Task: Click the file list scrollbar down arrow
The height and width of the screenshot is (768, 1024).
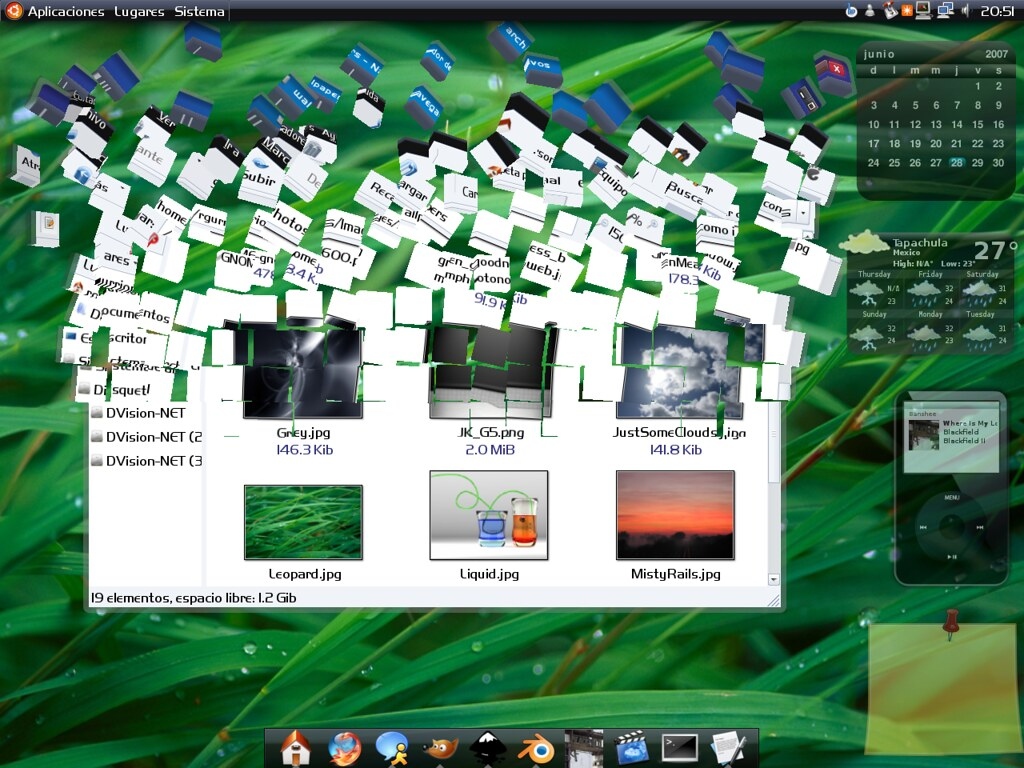Action: click(x=773, y=579)
